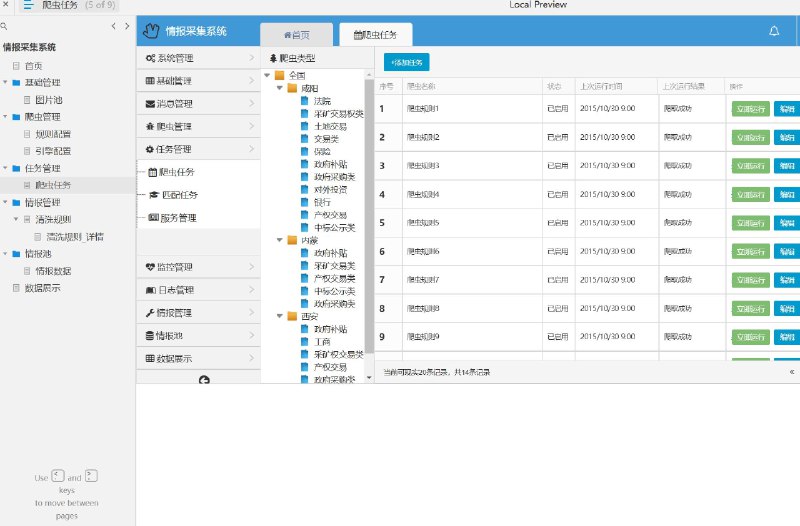800x526 pixels.
Task: Click the envelope icon for 消息管理
Action: point(150,104)
